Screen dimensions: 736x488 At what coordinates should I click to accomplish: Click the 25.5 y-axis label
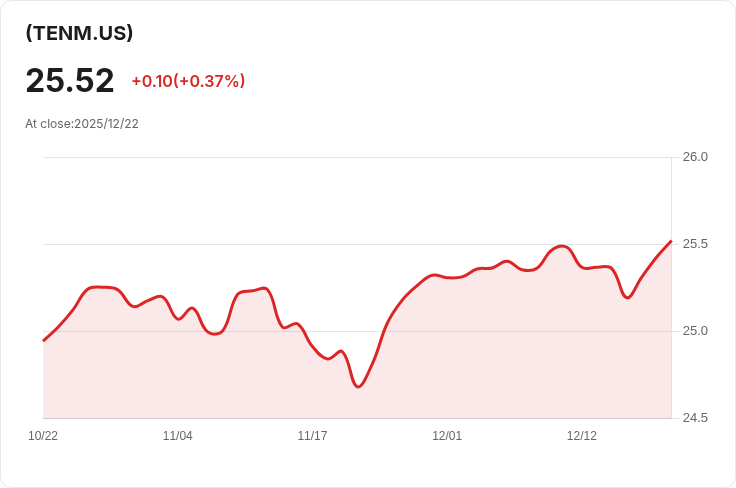pos(695,244)
